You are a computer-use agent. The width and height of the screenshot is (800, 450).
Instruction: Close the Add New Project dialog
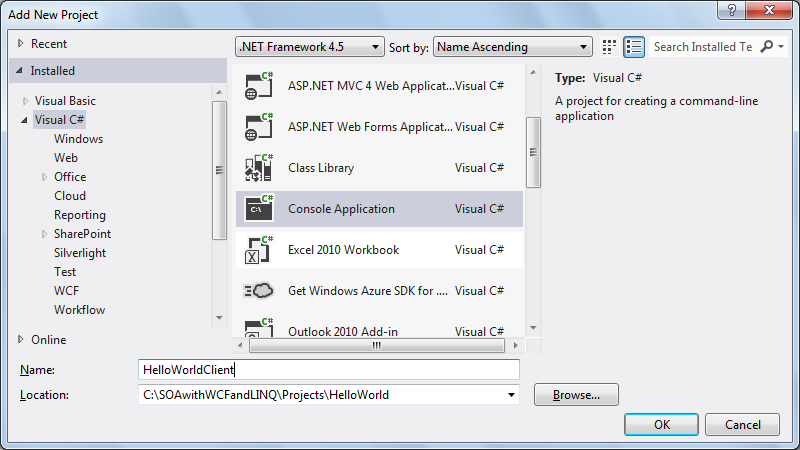tap(769, 10)
